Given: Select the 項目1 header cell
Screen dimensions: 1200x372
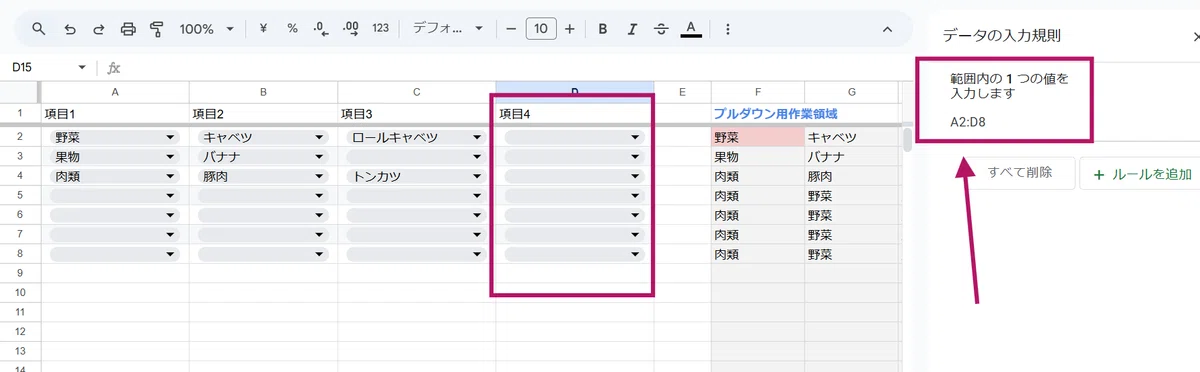Looking at the screenshot, I should (115, 114).
